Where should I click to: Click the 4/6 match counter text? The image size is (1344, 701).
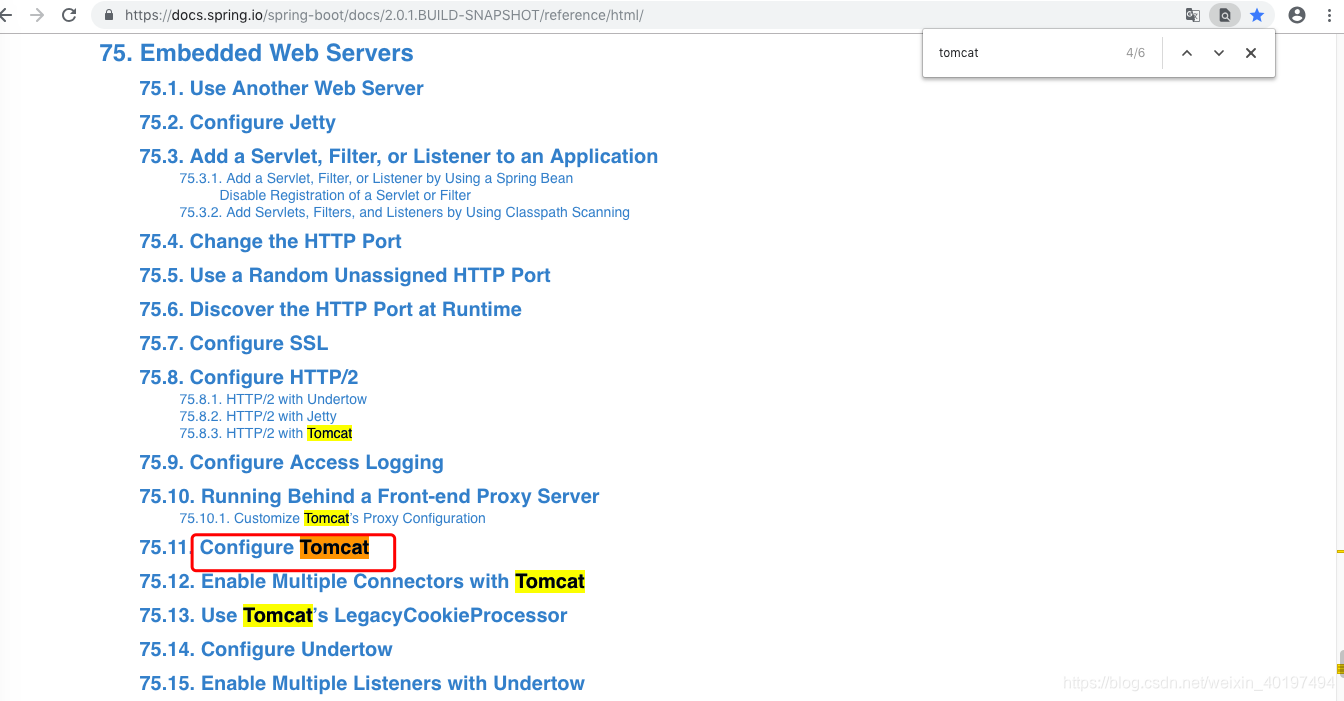click(x=1135, y=53)
